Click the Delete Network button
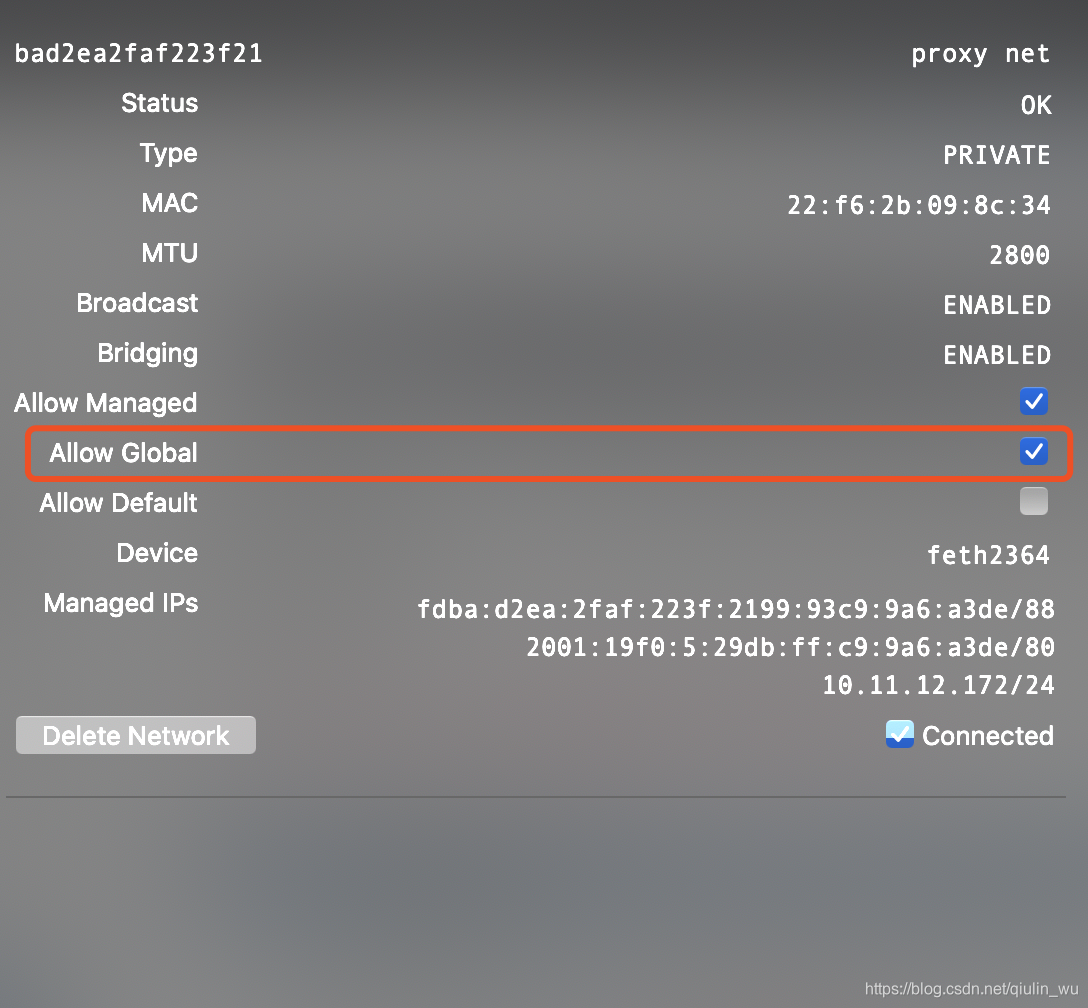Viewport: 1088px width, 1008px height. coord(136,735)
